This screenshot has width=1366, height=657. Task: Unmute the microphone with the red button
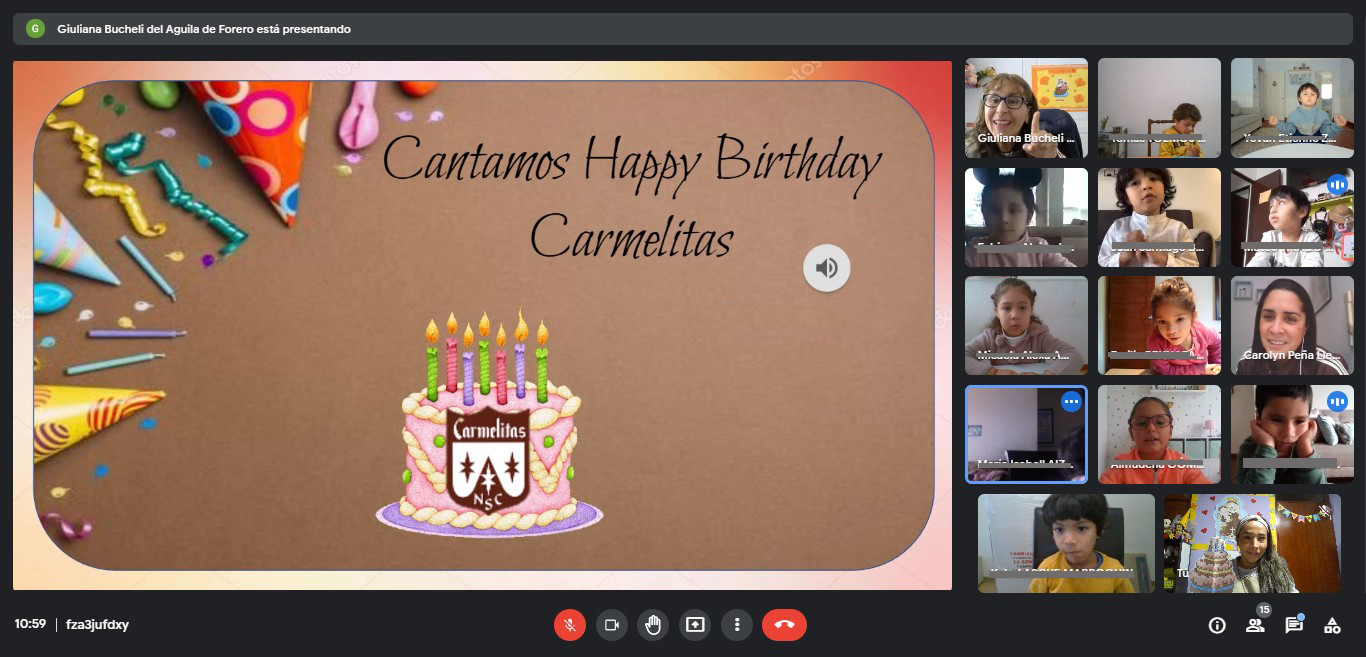pyautogui.click(x=570, y=625)
